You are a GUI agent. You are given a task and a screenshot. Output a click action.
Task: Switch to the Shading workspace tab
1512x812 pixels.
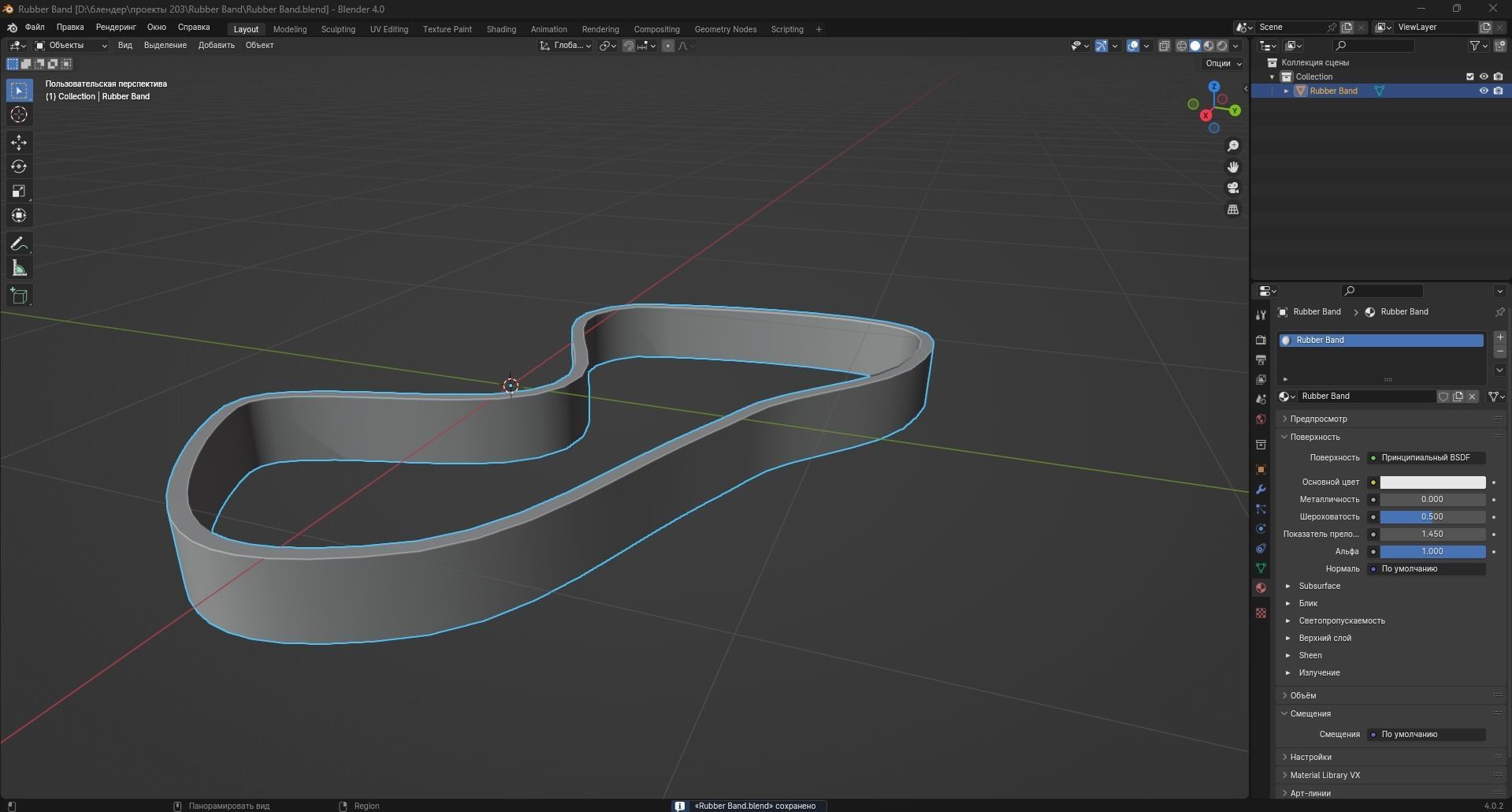501,29
